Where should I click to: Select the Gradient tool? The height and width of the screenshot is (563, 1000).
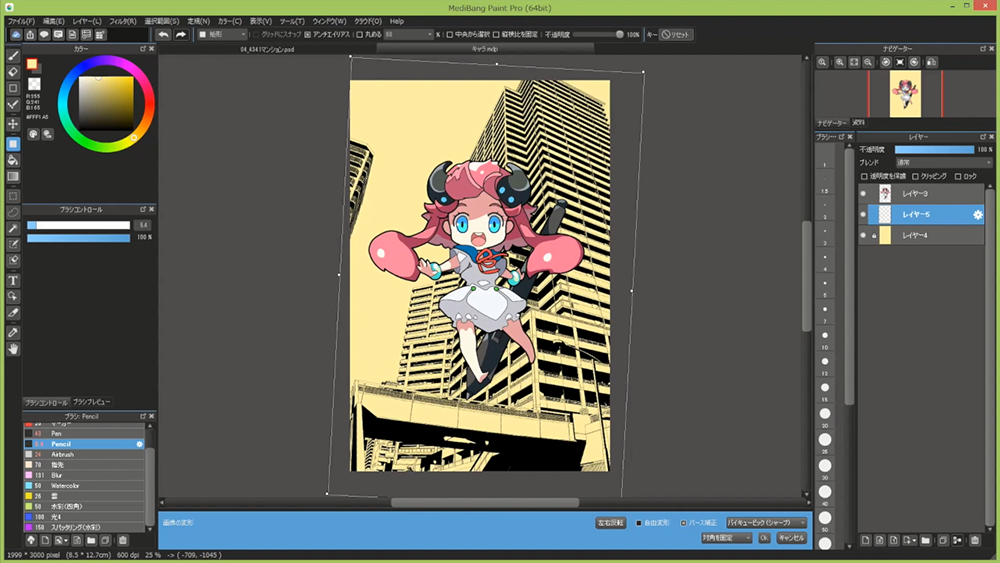point(13,177)
